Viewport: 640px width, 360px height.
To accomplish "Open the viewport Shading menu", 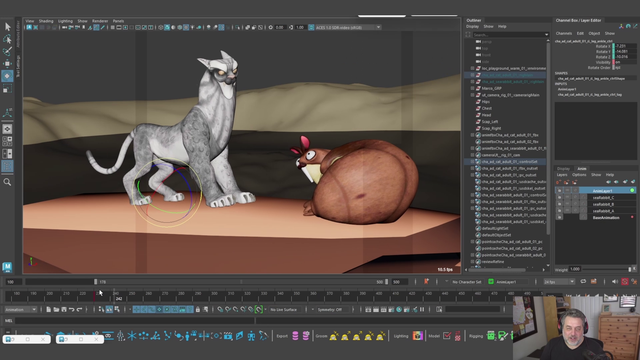I will [46, 21].
